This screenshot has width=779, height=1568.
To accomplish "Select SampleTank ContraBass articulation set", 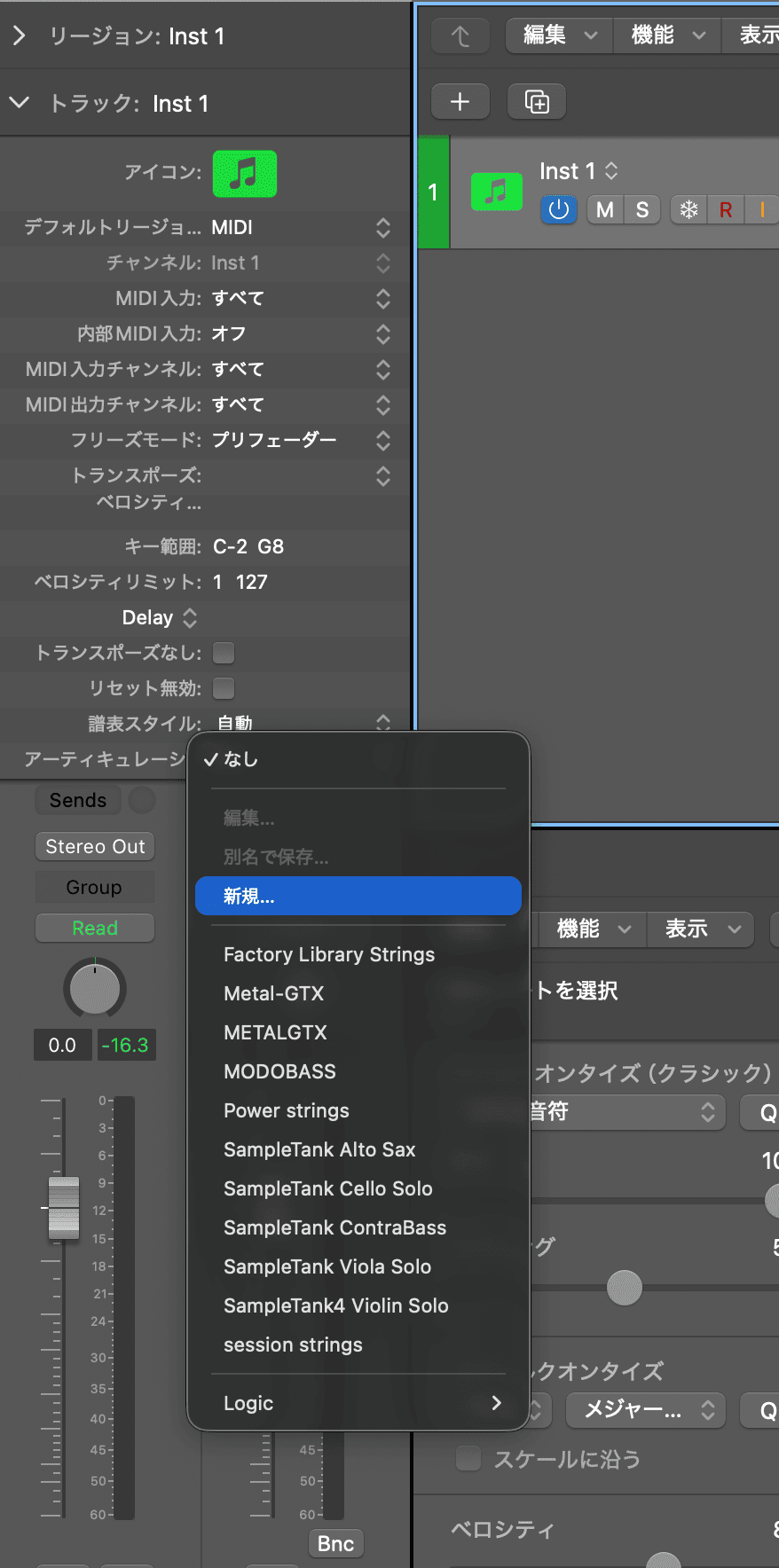I will point(358,1227).
